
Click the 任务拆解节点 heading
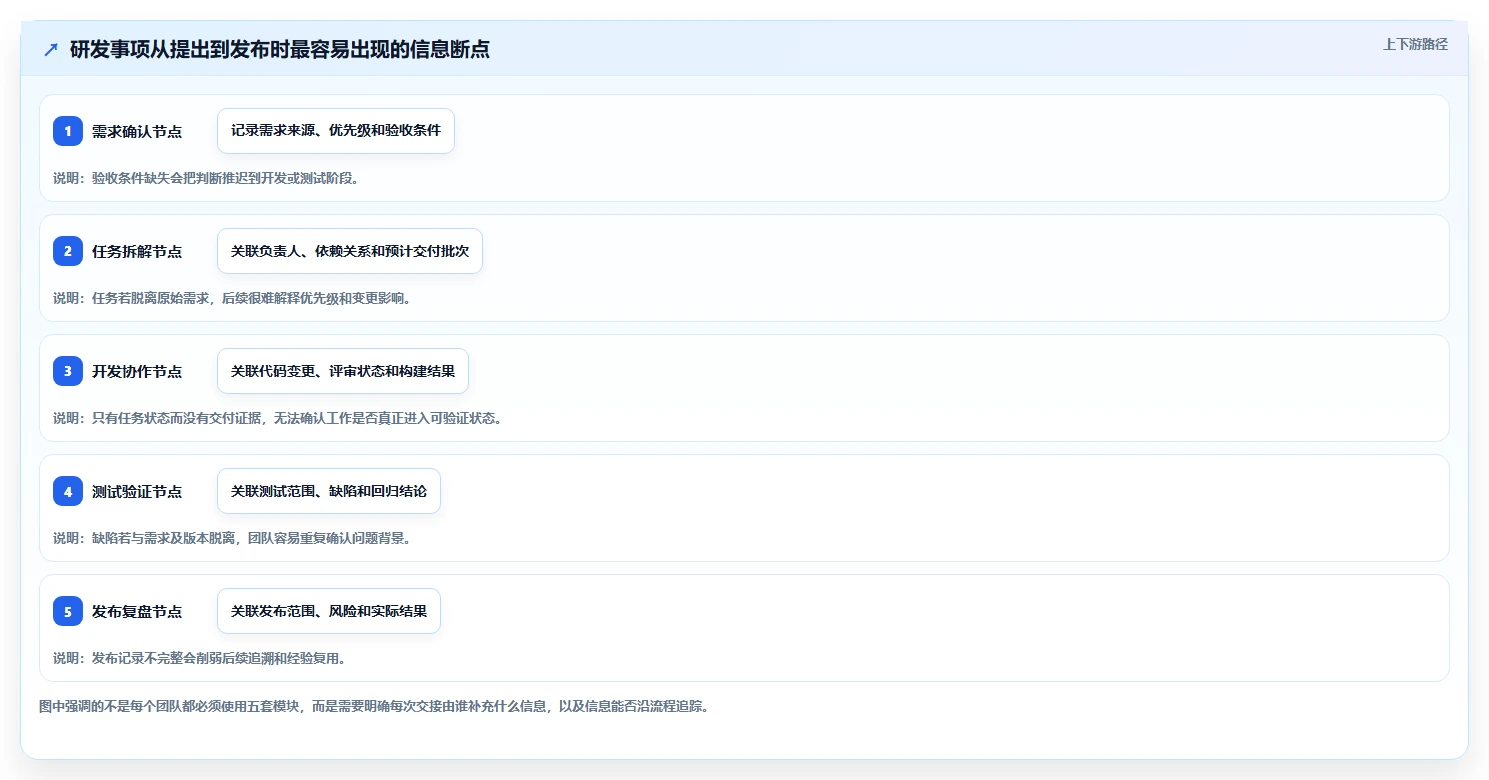coord(137,251)
